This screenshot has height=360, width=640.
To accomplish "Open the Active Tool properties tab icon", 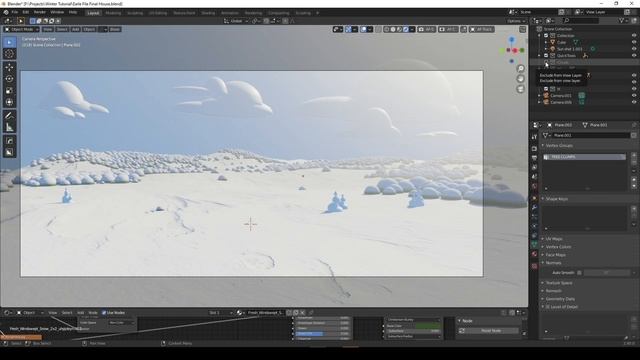I will 534,136.
